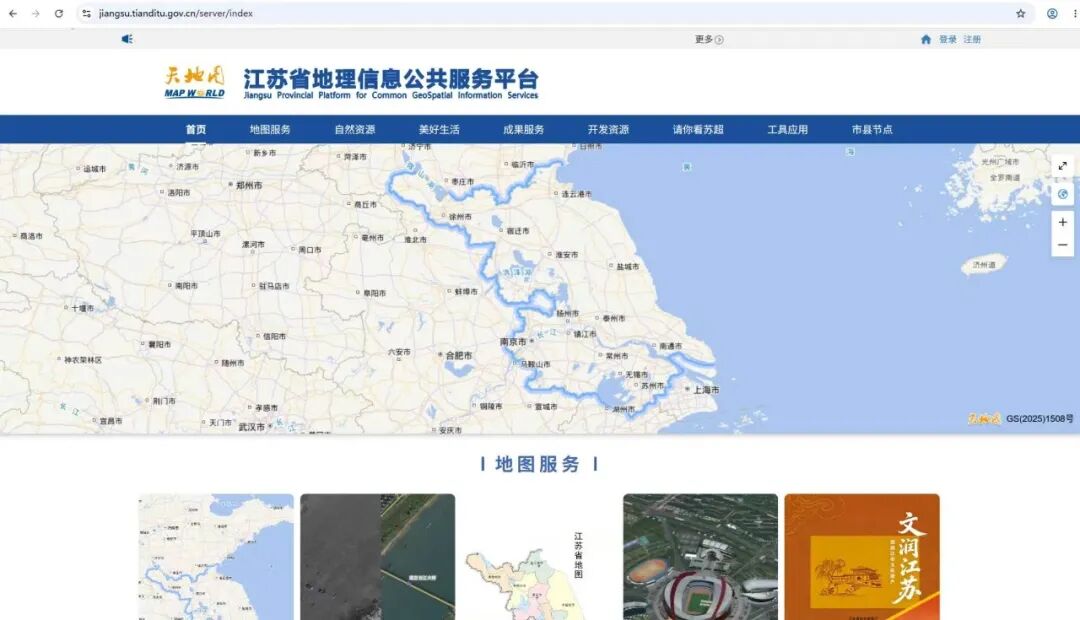Click 武汉市 label on the map
The height and width of the screenshot is (620, 1080).
pyautogui.click(x=251, y=427)
